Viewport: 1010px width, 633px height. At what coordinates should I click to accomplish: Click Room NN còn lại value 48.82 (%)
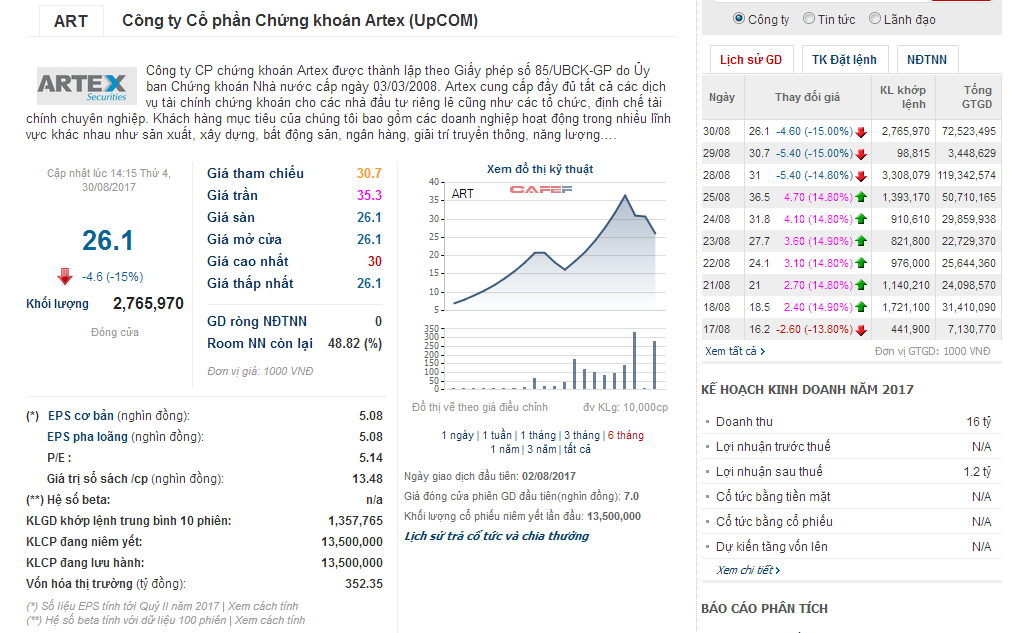[355, 344]
